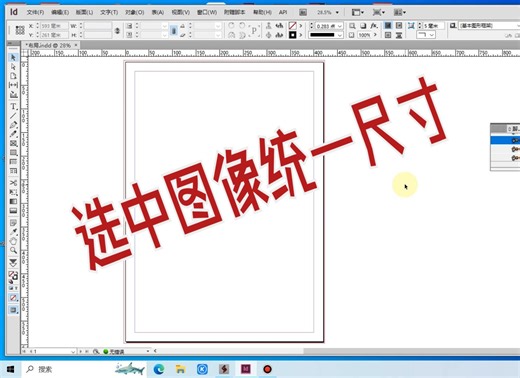
Task: Switch to the 布局.indd document tab
Action: 49,45
